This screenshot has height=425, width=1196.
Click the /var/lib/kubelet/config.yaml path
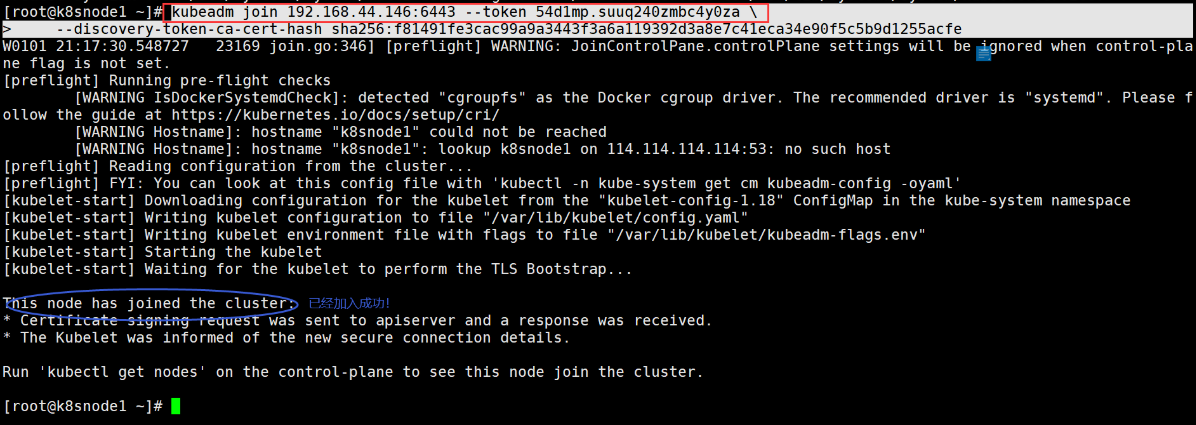click(616, 217)
